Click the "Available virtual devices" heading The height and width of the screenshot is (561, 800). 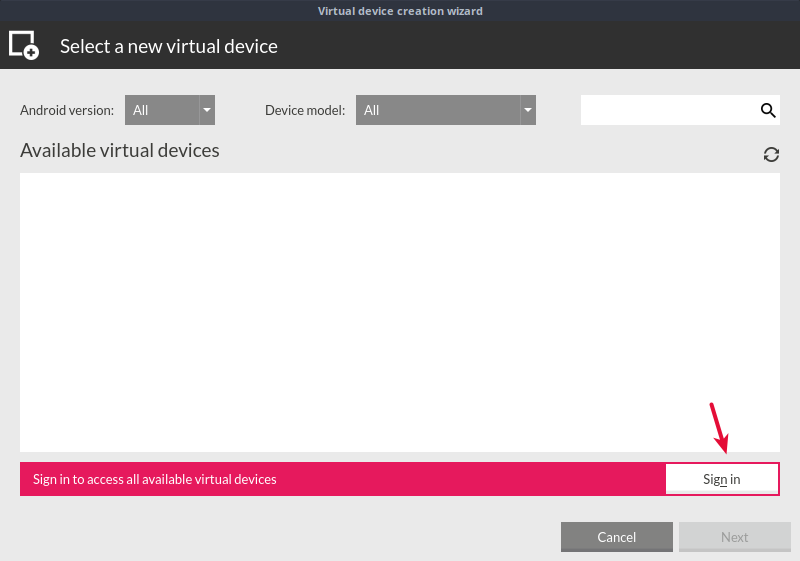120,151
